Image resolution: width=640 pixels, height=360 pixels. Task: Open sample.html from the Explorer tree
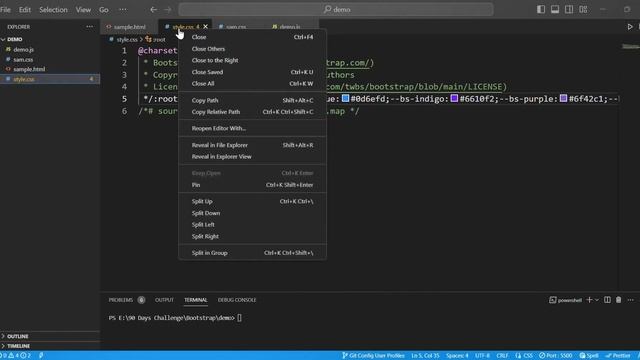(29, 69)
